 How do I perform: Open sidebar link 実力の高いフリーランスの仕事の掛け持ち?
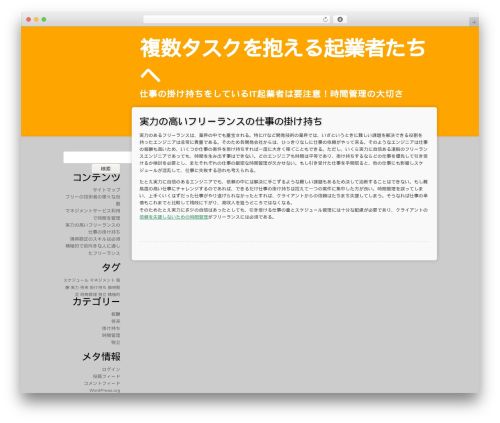[93, 228]
